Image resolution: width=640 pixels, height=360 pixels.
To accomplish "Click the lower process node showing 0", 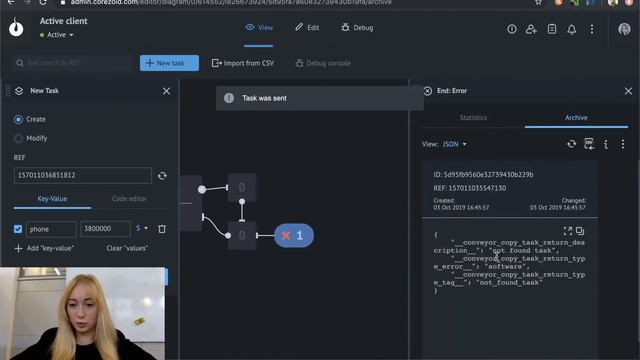I will coord(242,236).
